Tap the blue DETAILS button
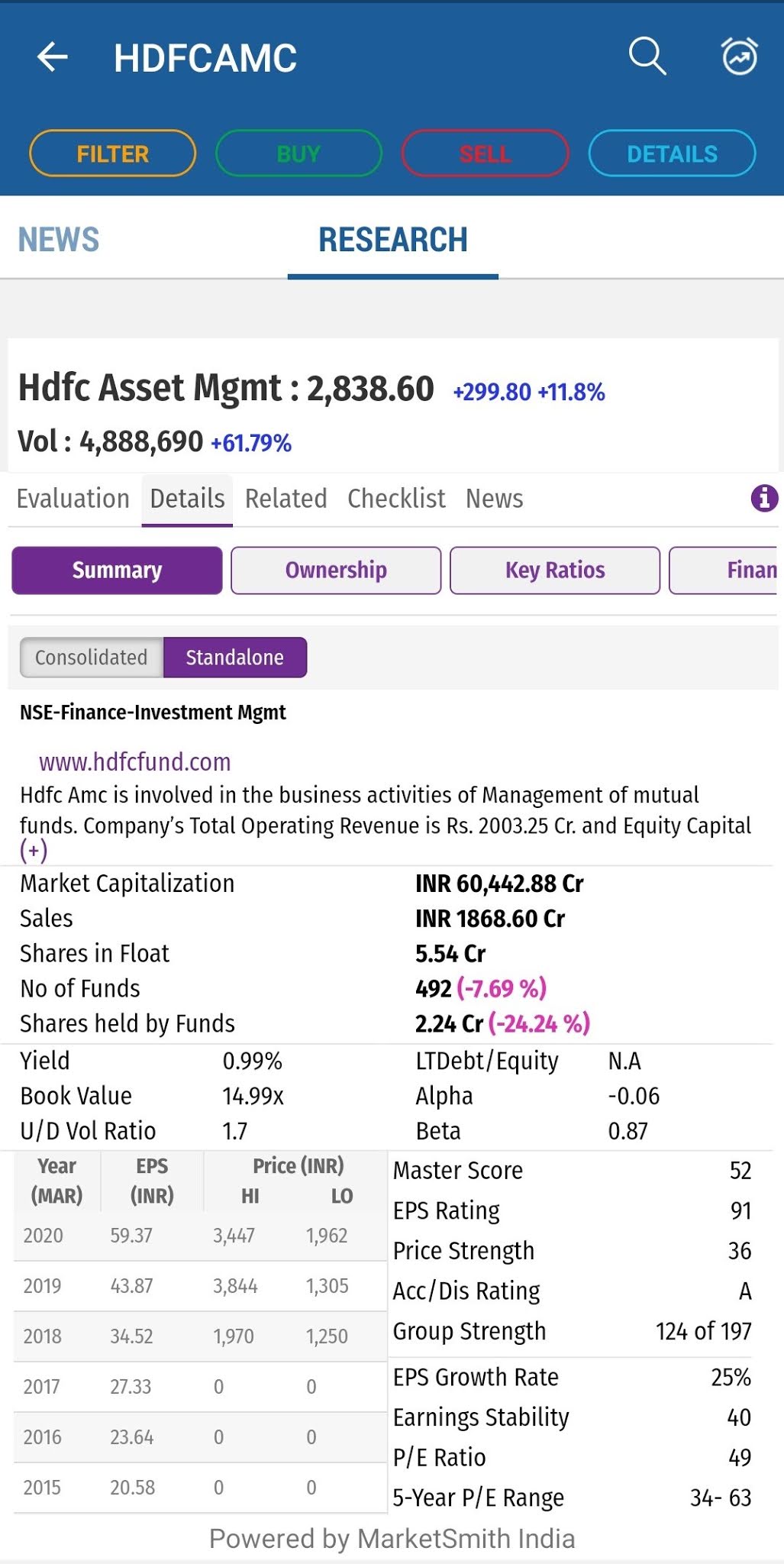This screenshot has height=1564, width=784. point(672,153)
